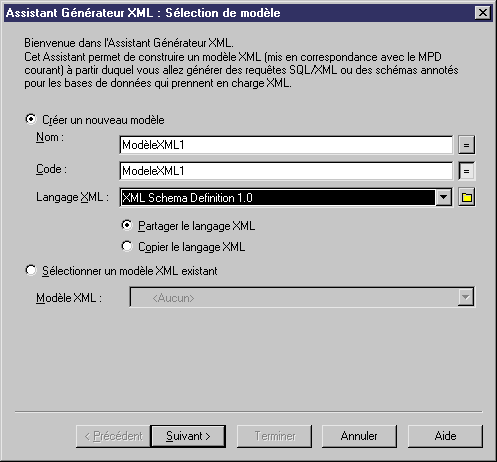Select Sélectionner un modèle XML existant option
The height and width of the screenshot is (462, 497).
(31, 270)
